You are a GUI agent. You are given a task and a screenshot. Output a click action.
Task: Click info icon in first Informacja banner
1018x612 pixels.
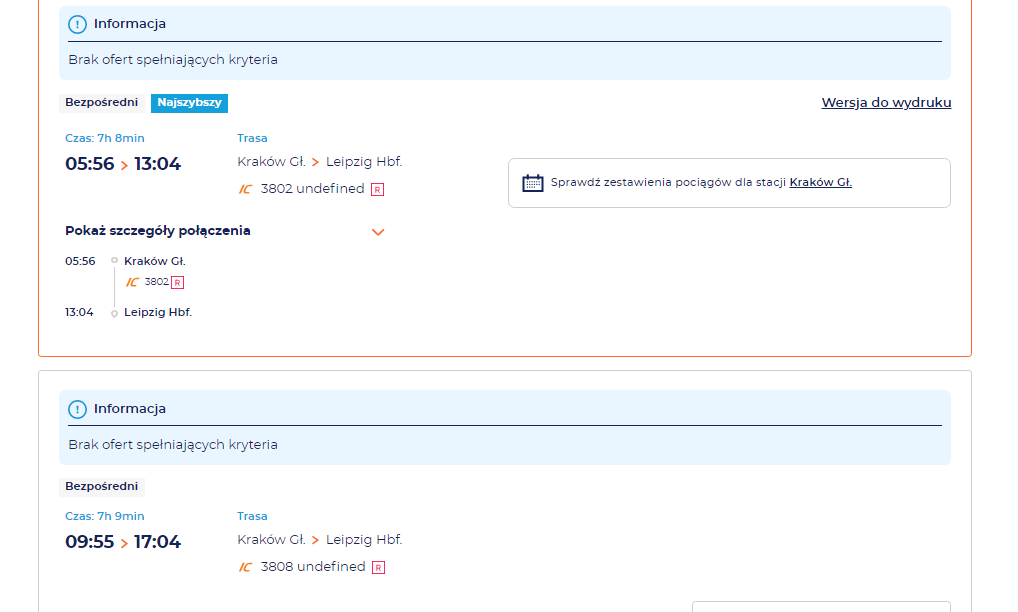tap(77, 25)
